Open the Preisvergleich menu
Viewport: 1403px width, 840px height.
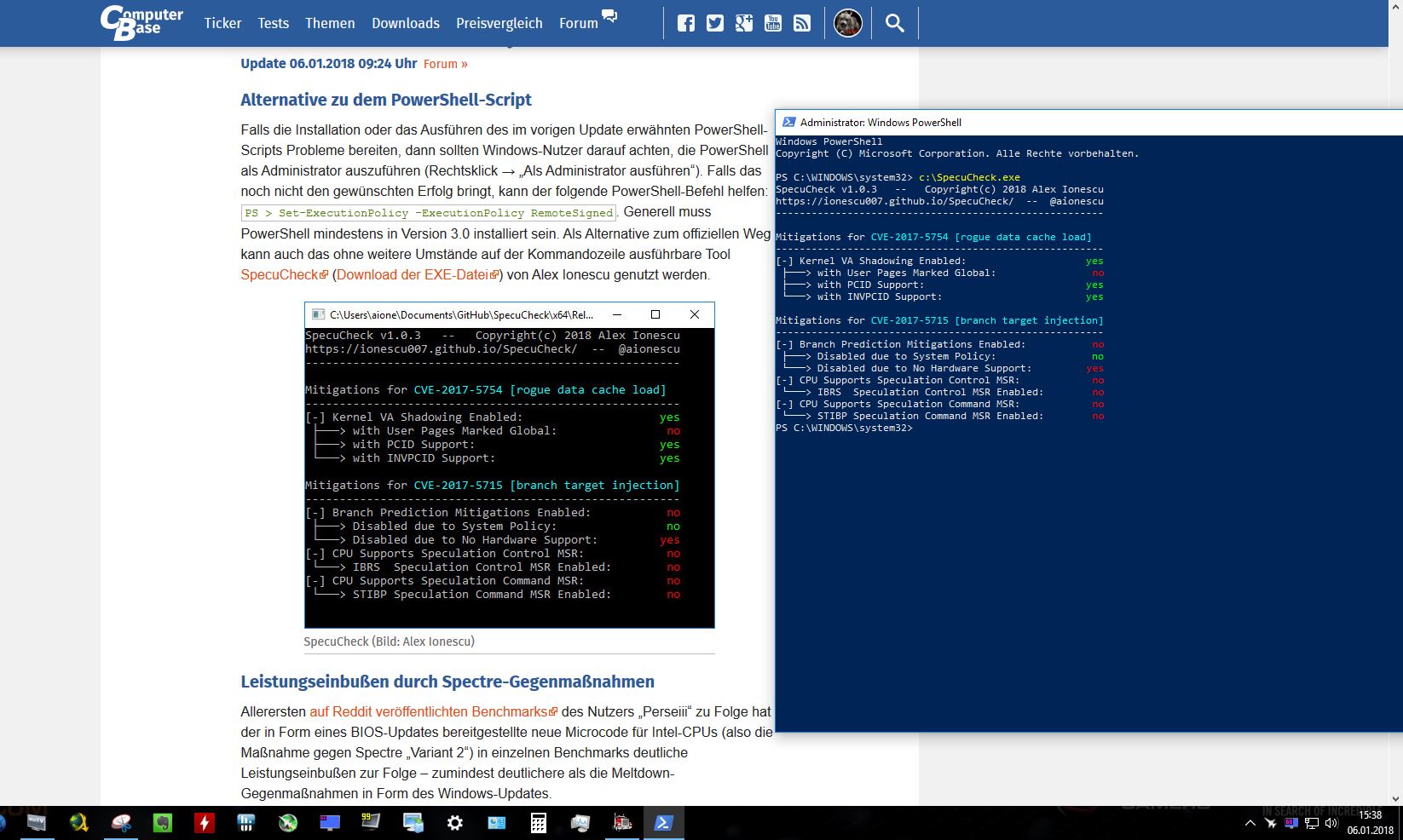coord(499,23)
